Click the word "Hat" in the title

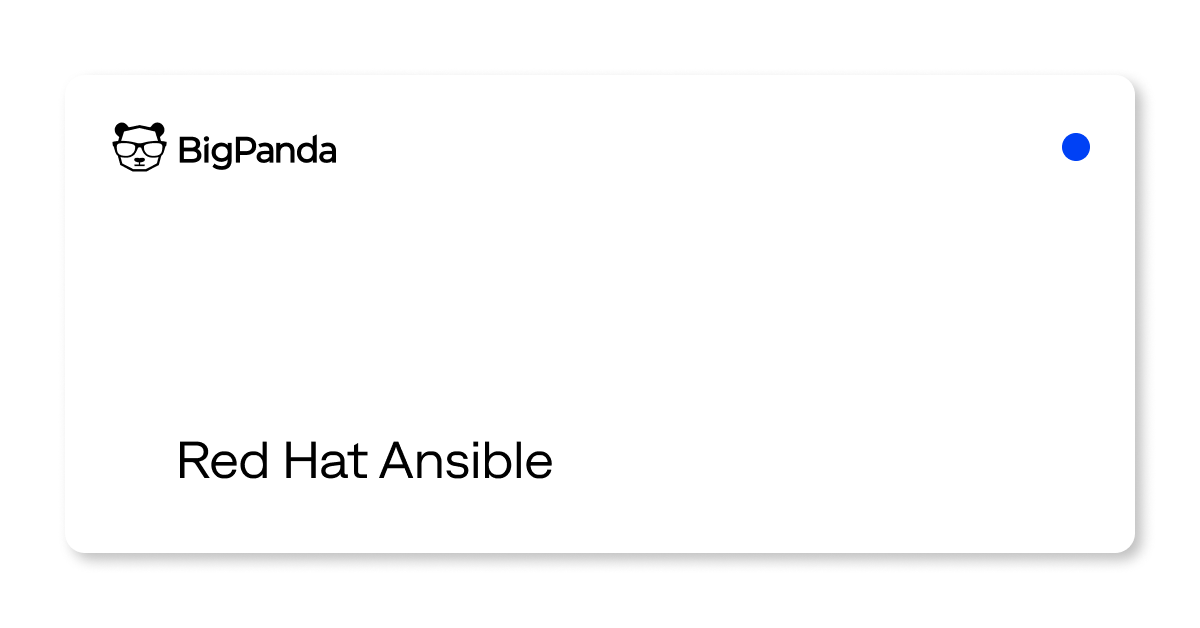[326, 461]
